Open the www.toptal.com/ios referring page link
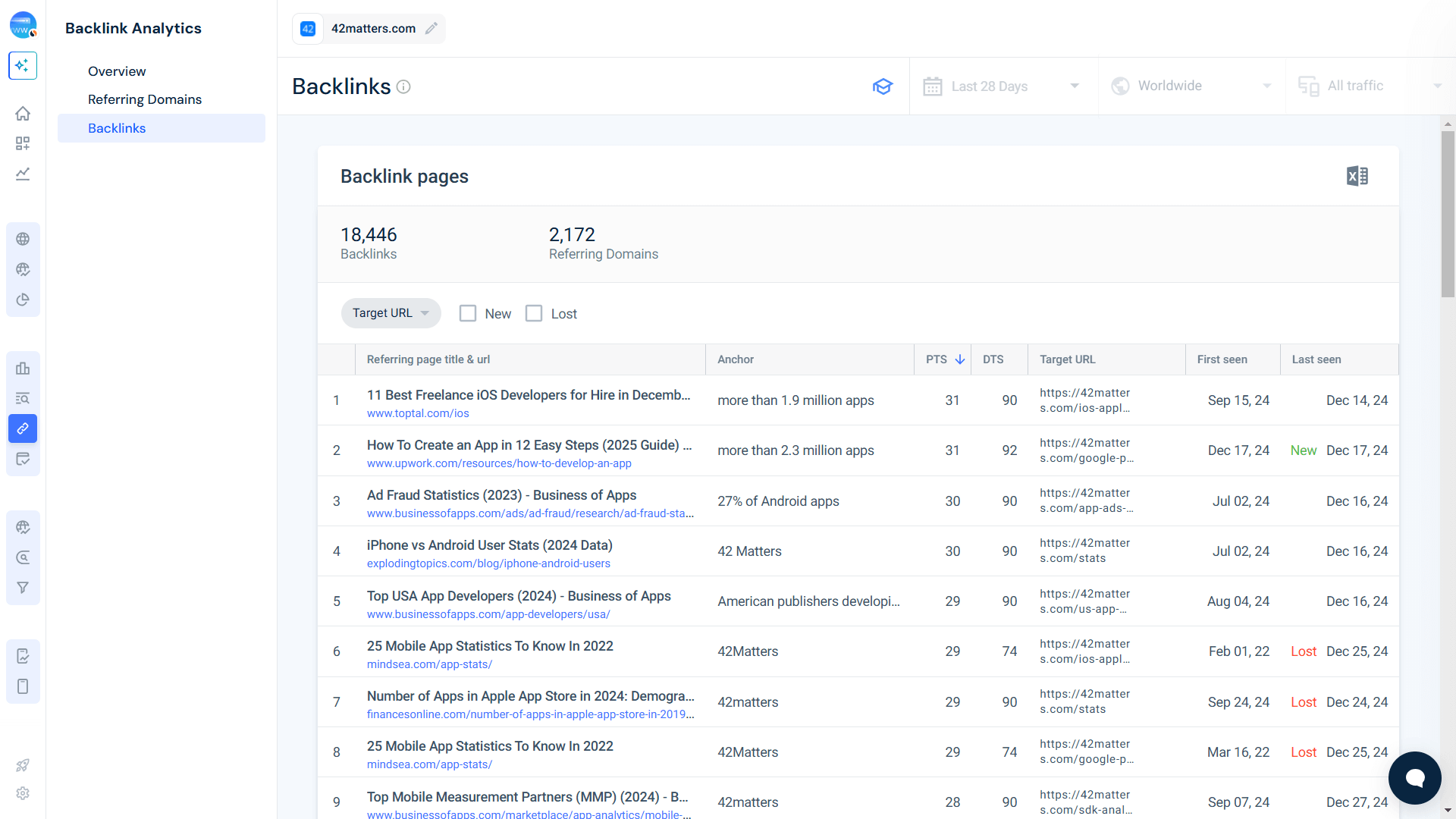This screenshot has height=819, width=1456. (417, 413)
